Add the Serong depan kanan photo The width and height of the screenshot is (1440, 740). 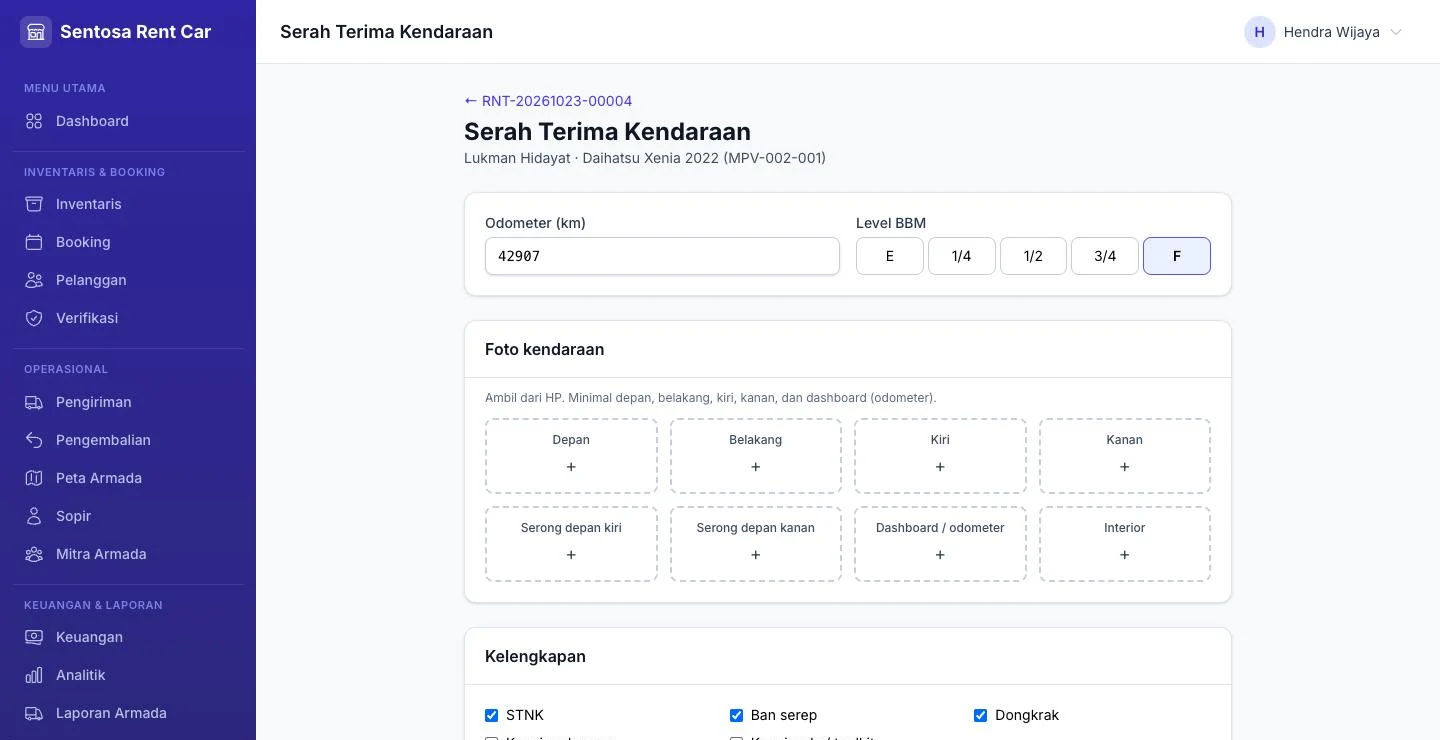click(x=756, y=544)
